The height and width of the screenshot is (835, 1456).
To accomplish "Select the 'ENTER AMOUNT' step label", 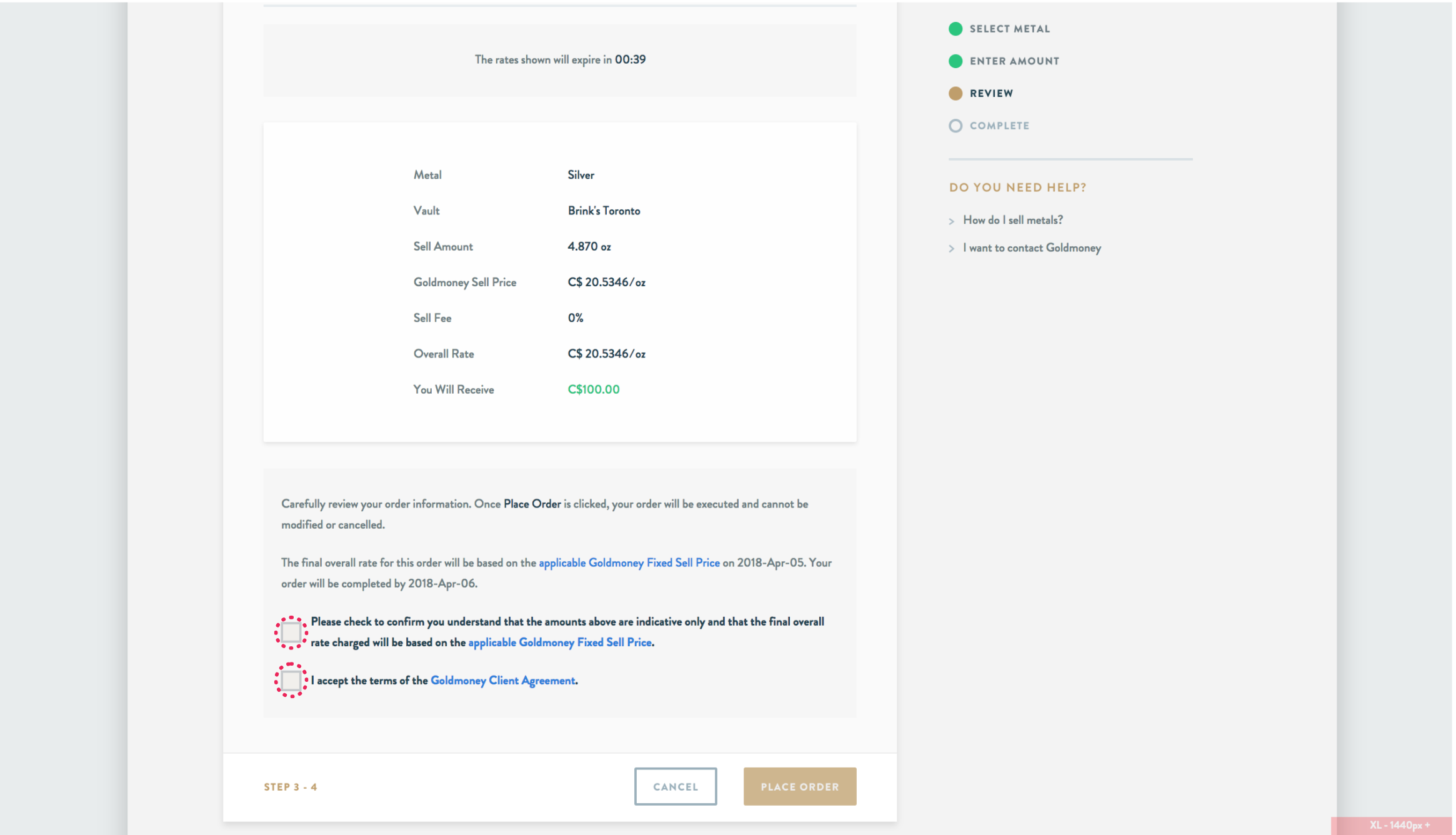I will [x=1015, y=61].
